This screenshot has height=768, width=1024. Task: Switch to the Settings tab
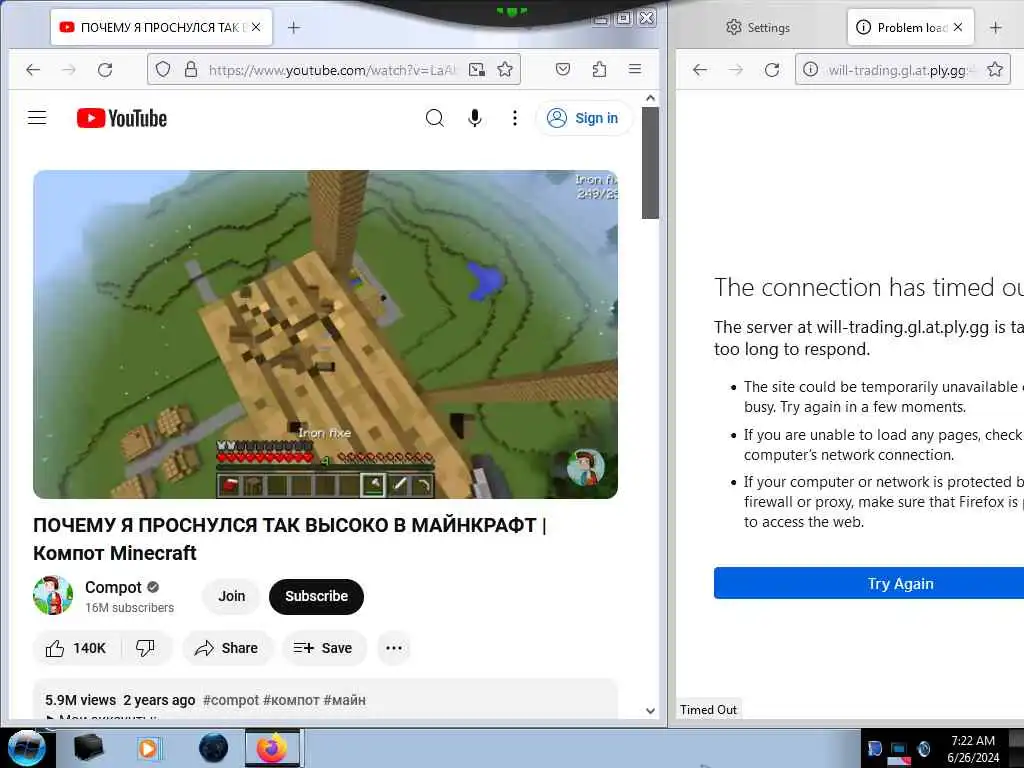[x=758, y=27]
